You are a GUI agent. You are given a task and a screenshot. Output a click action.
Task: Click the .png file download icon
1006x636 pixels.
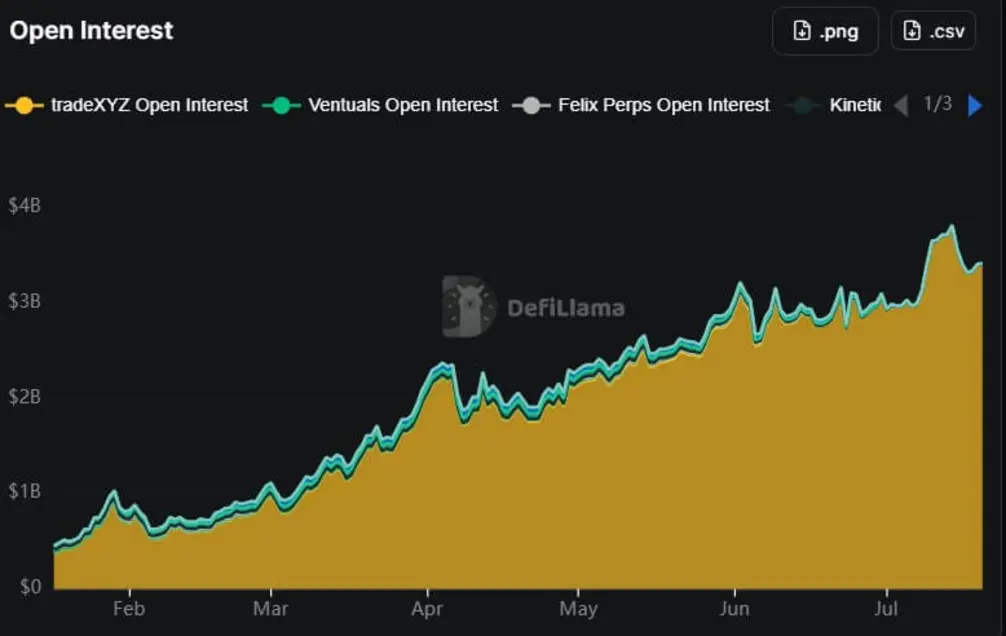point(802,31)
